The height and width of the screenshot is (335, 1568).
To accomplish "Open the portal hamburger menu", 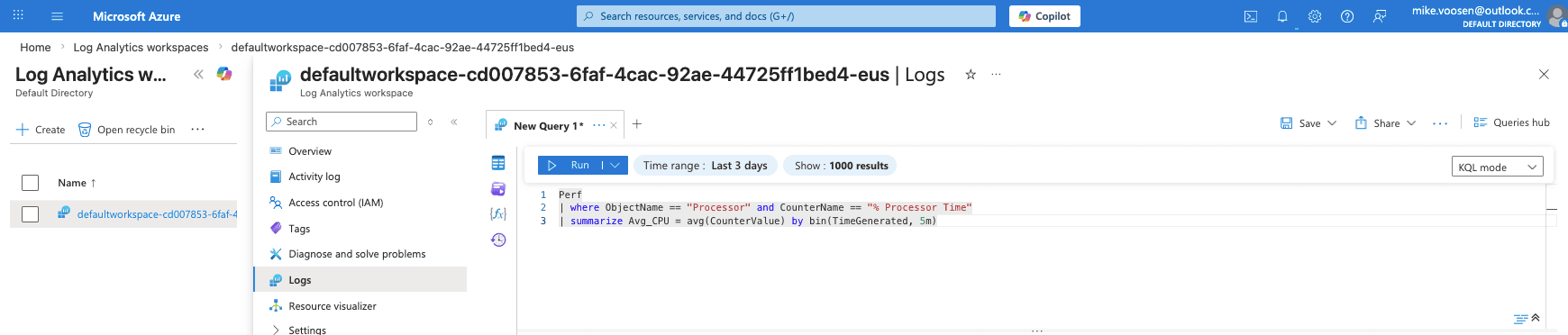I will coord(58,16).
